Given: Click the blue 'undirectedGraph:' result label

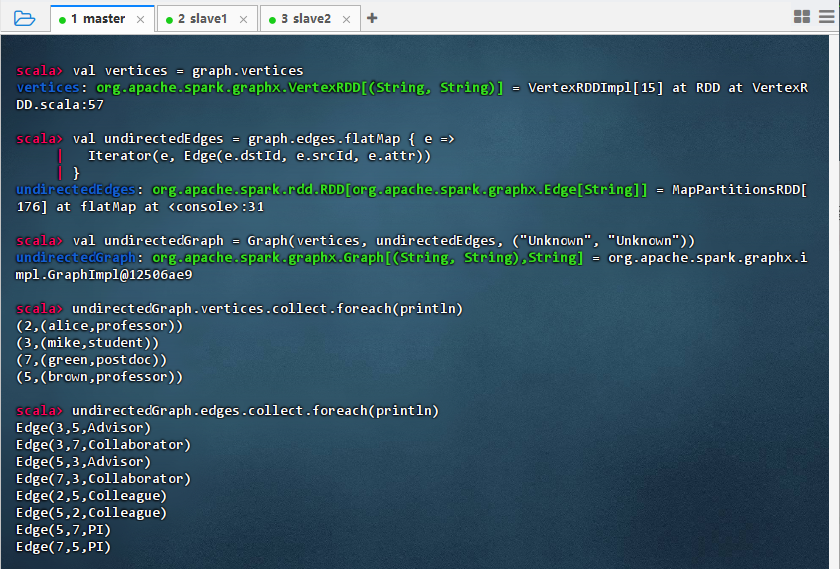Looking at the screenshot, I should tap(80, 258).
